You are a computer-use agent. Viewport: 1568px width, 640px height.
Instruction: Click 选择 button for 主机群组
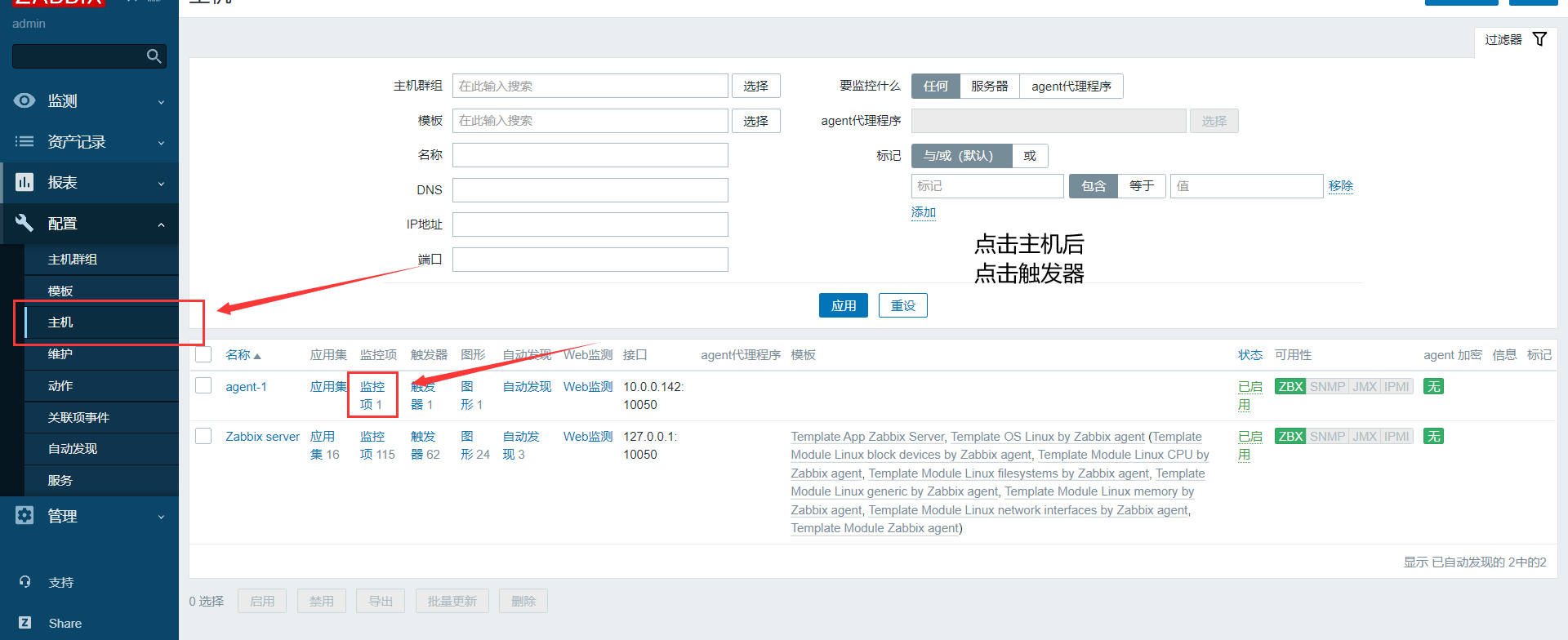tap(755, 86)
